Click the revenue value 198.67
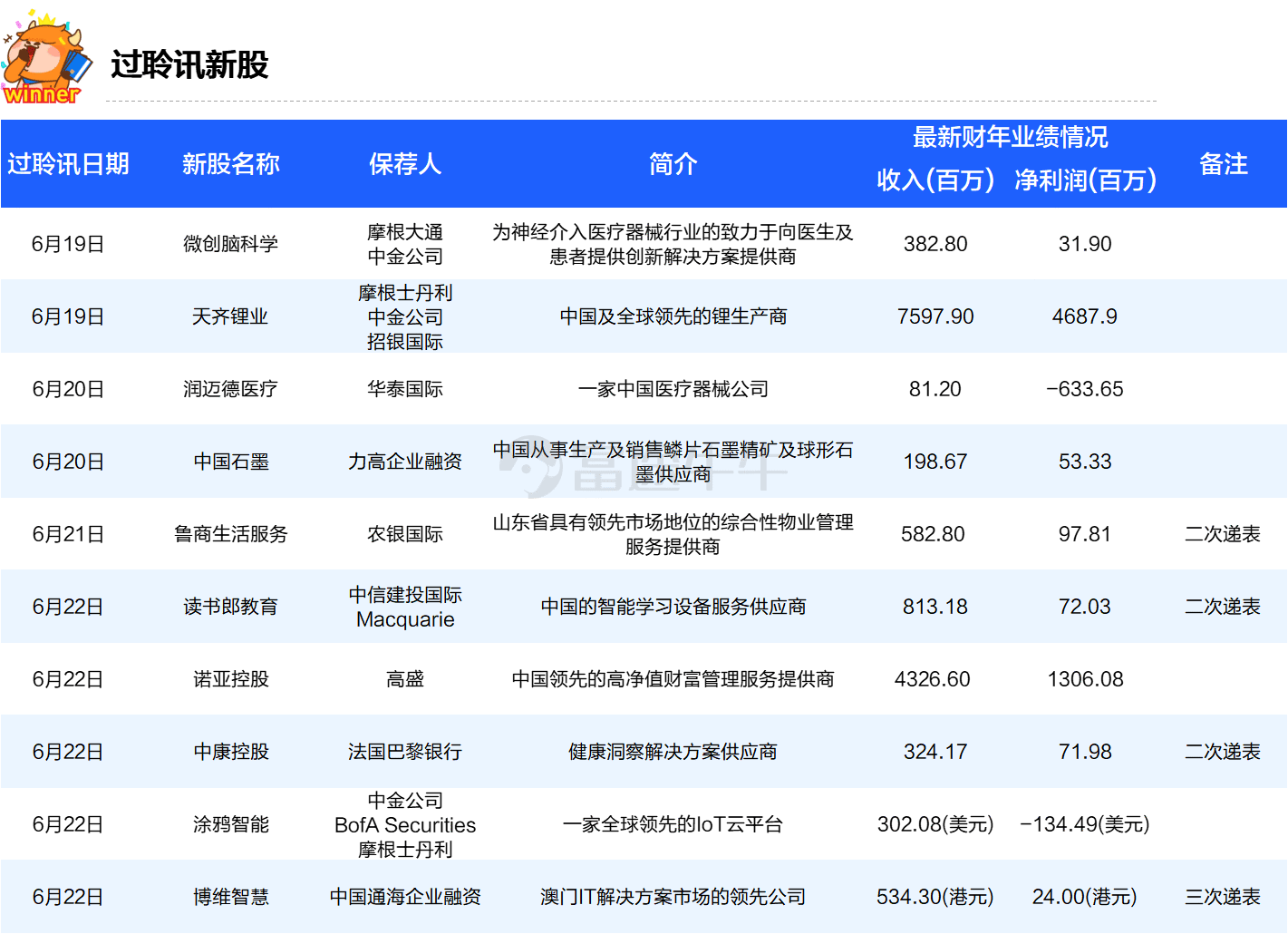The image size is (1288, 934). click(935, 462)
